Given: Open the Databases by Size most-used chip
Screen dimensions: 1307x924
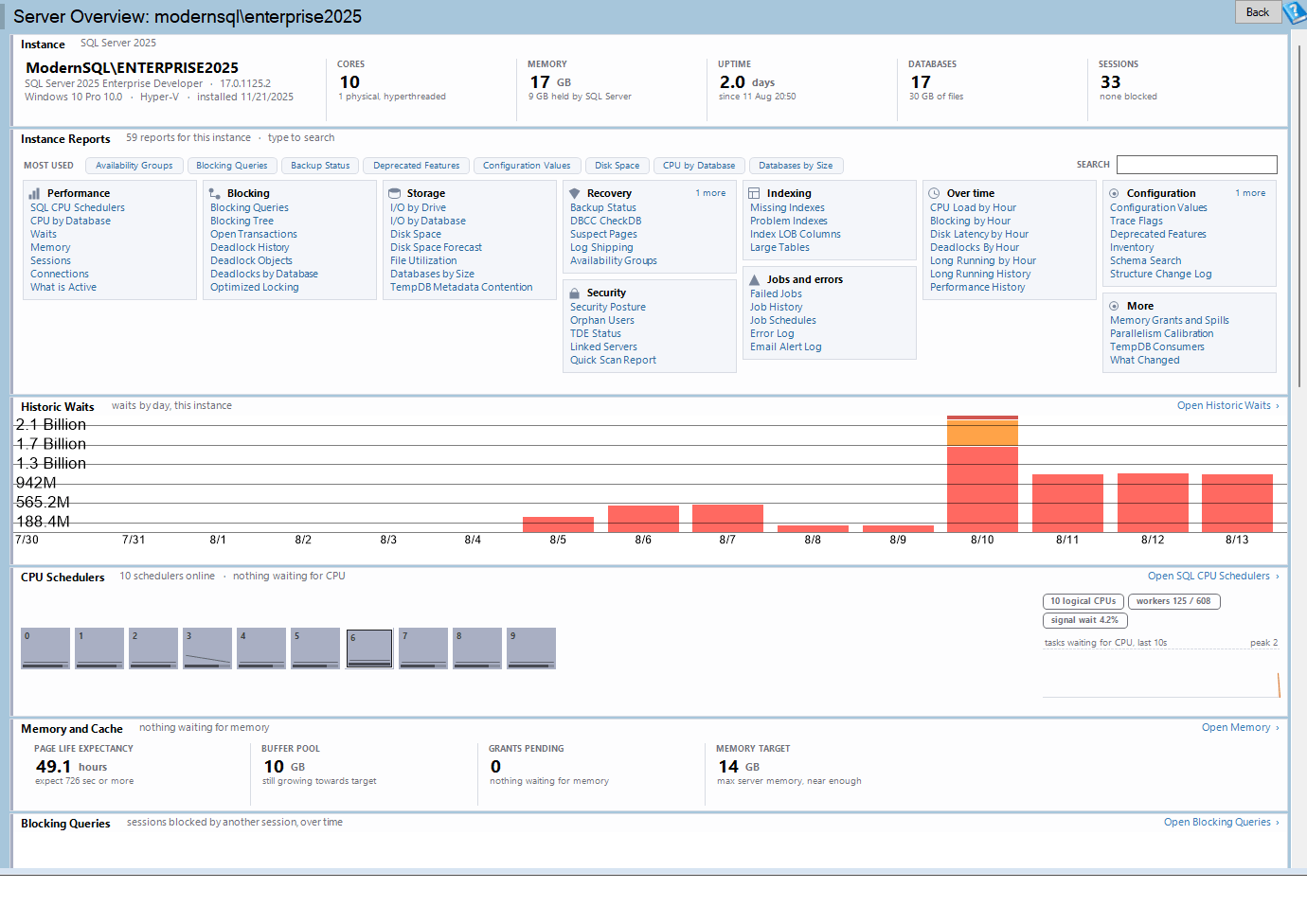Looking at the screenshot, I should (796, 166).
